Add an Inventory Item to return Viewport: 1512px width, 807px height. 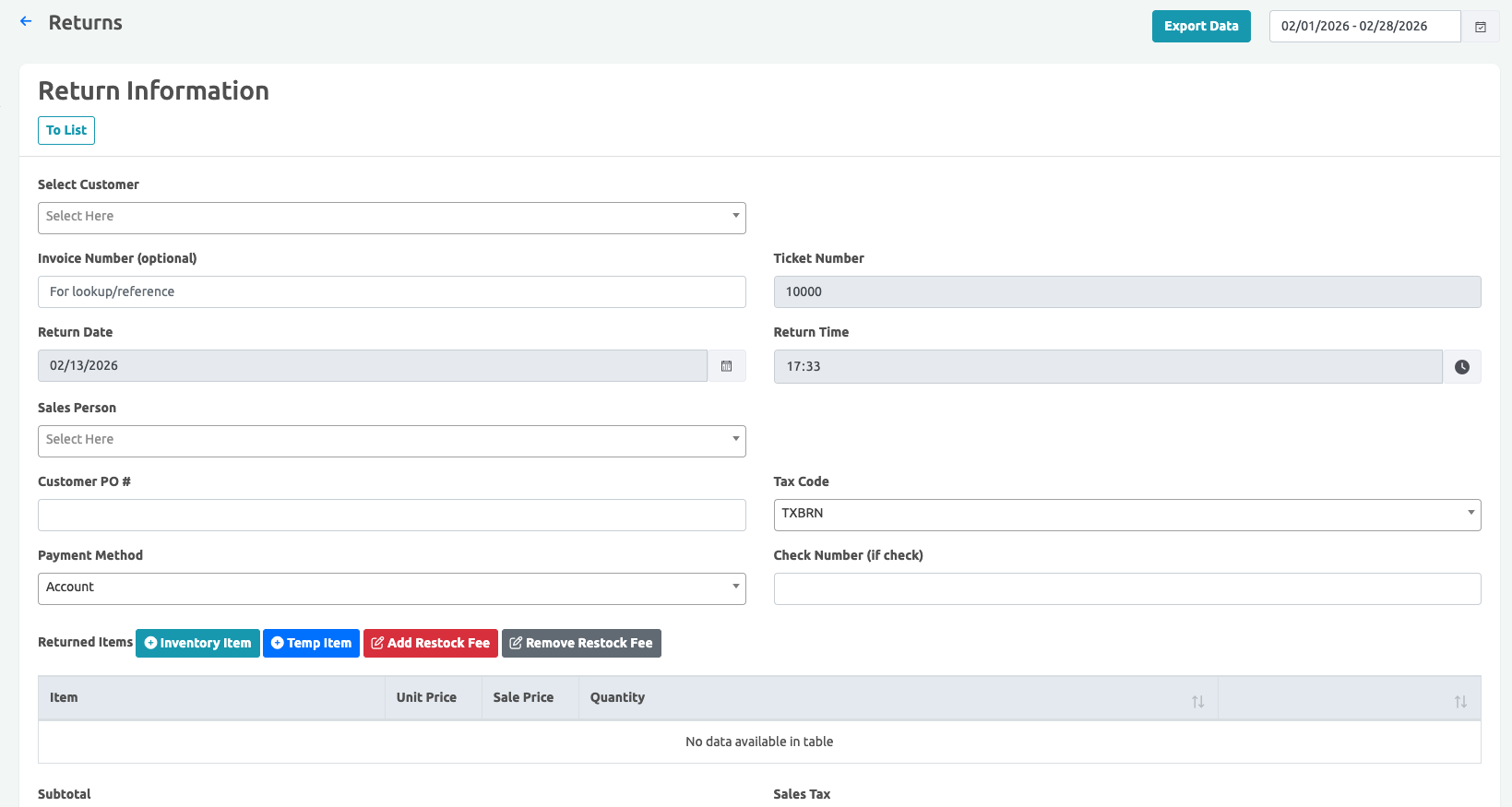pyautogui.click(x=197, y=643)
